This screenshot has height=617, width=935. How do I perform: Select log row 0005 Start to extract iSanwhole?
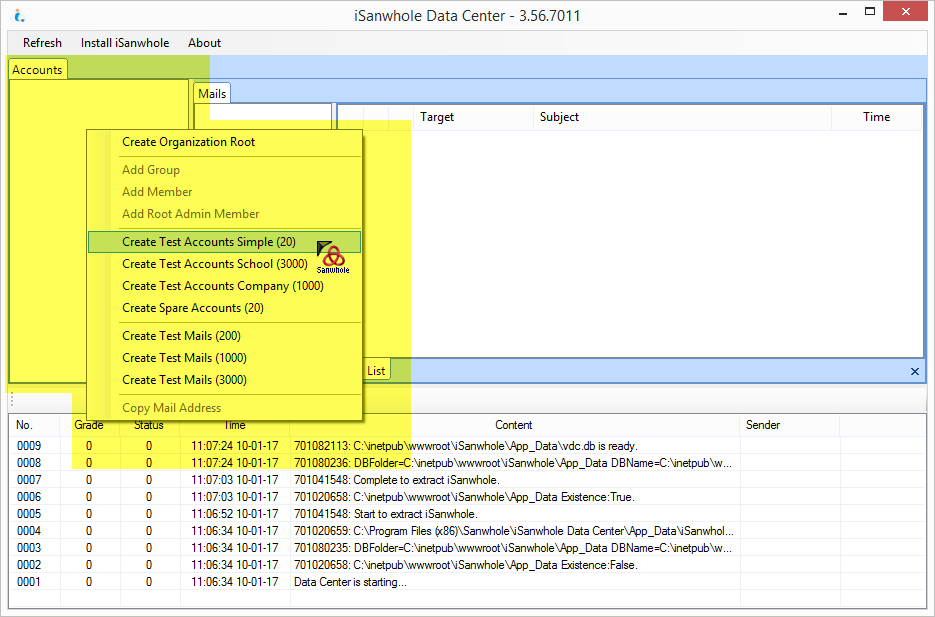pyautogui.click(x=467, y=514)
